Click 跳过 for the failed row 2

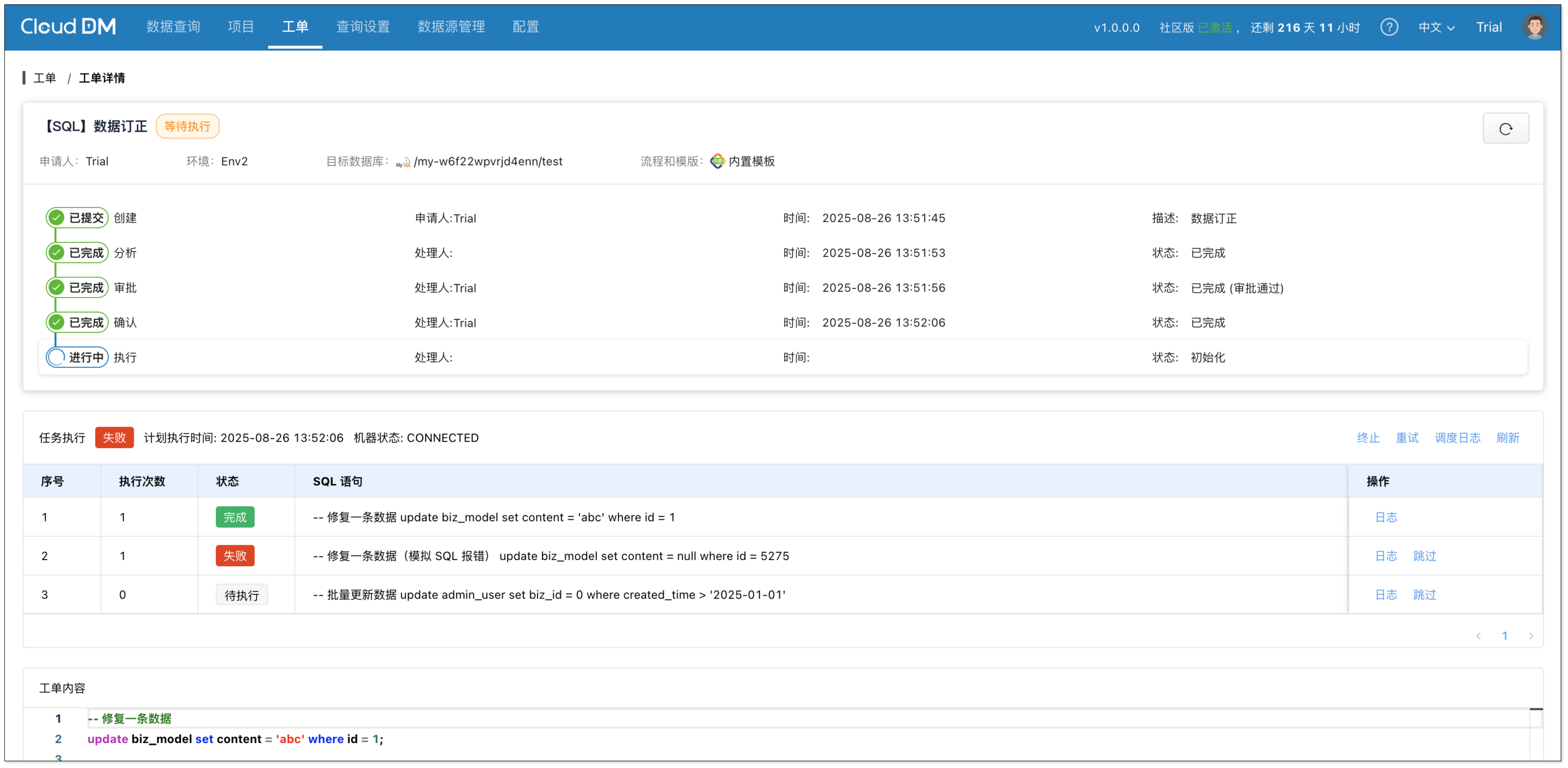[1424, 556]
